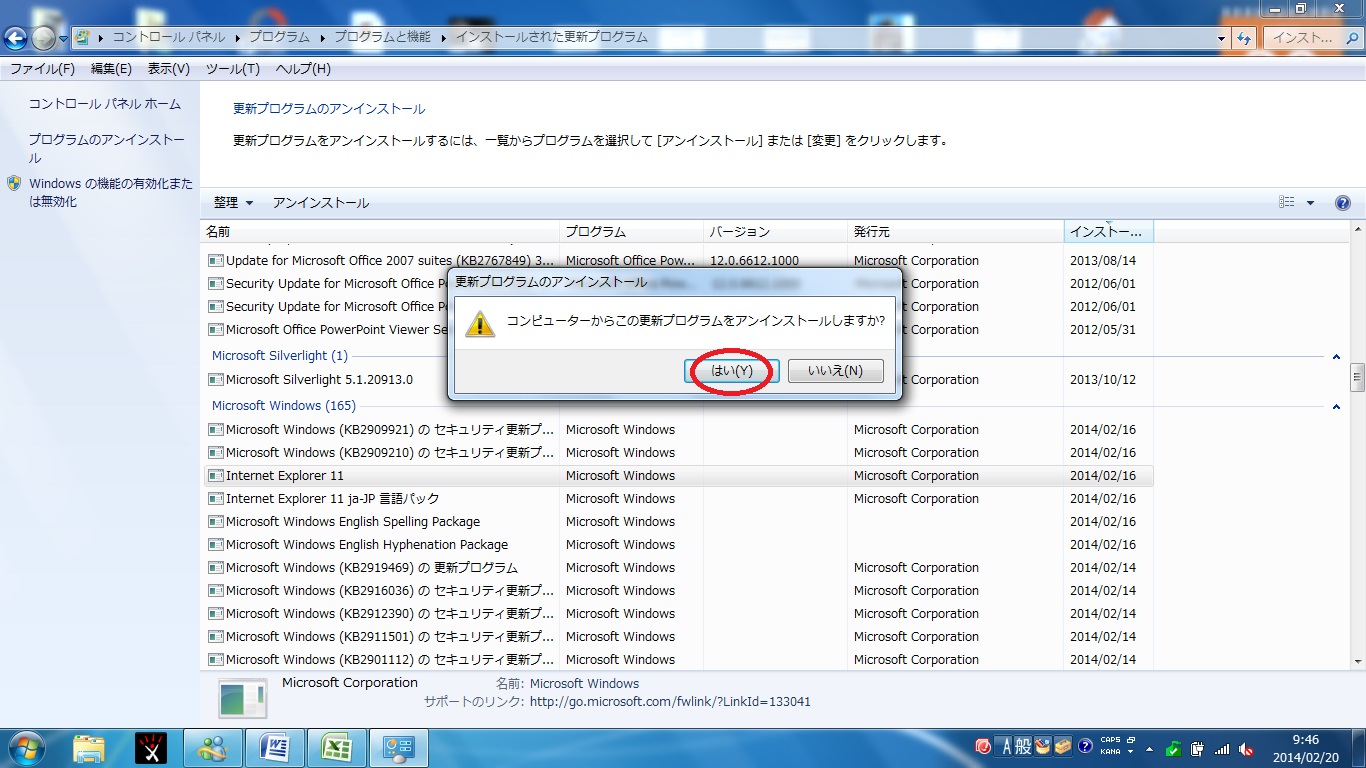1366x768 pixels.
Task: Collapse the Microsoft Windows (165) group
Action: point(1336,407)
